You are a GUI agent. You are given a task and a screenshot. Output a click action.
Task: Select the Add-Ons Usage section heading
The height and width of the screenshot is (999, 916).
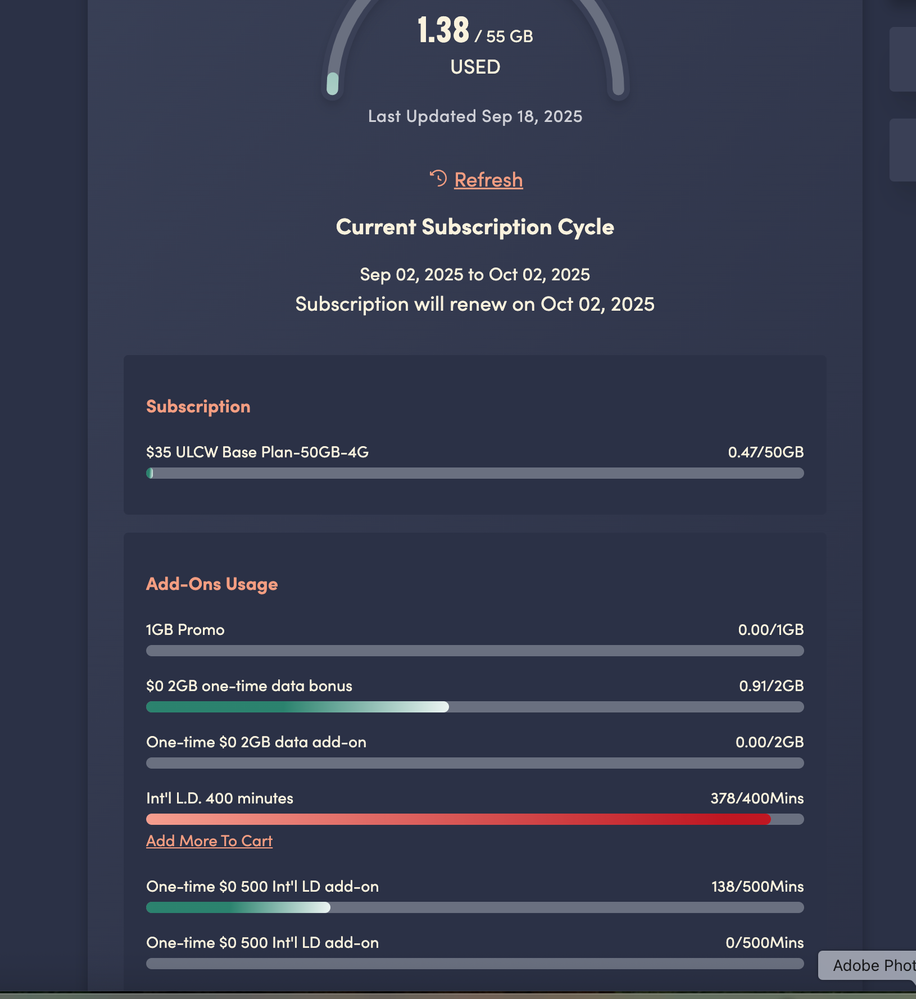[212, 583]
